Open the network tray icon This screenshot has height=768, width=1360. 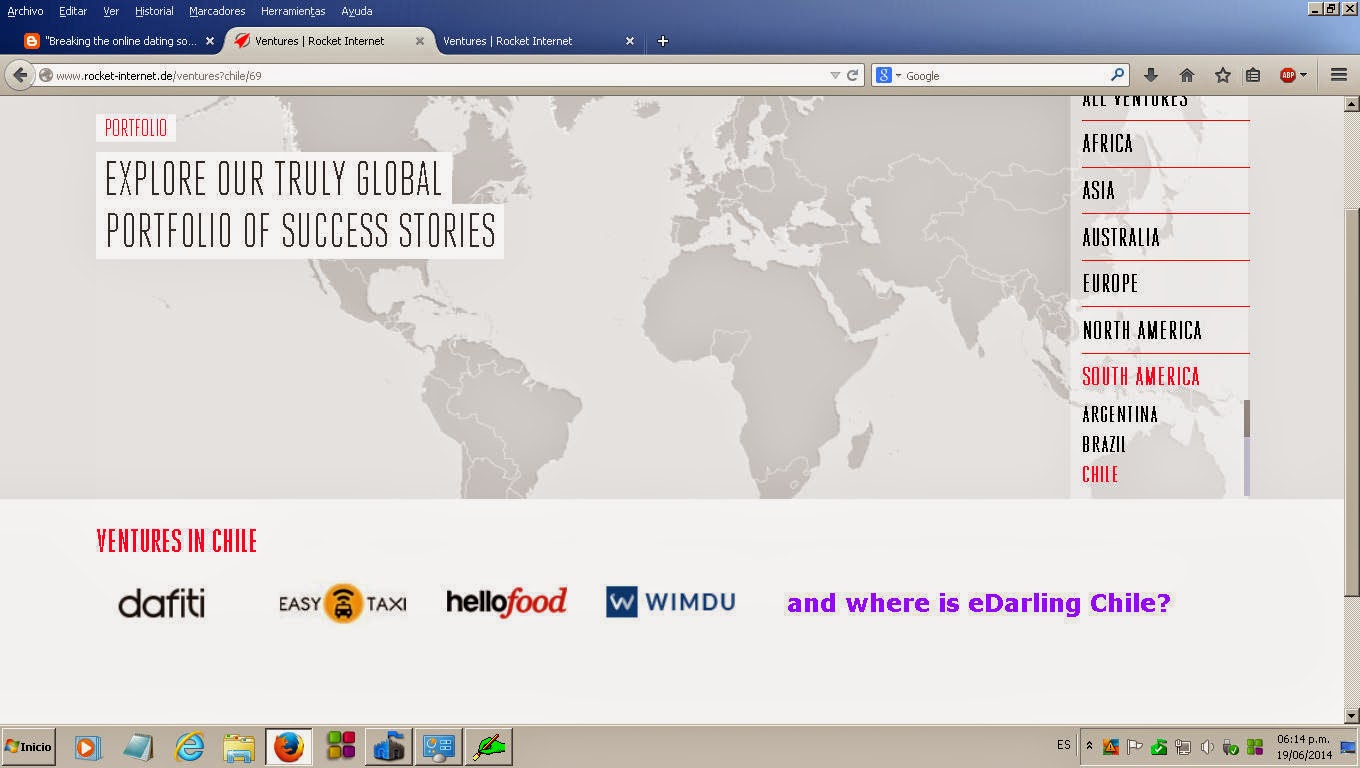[1183, 747]
